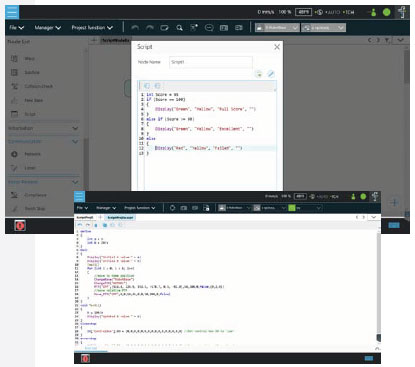Click the pencil edit icon in Script dialog

[271, 74]
